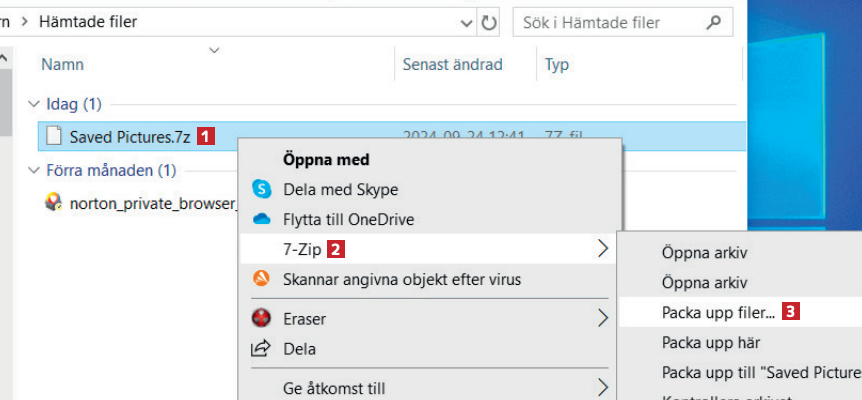Choose Packa upp här
862x400 pixels.
pos(711,342)
